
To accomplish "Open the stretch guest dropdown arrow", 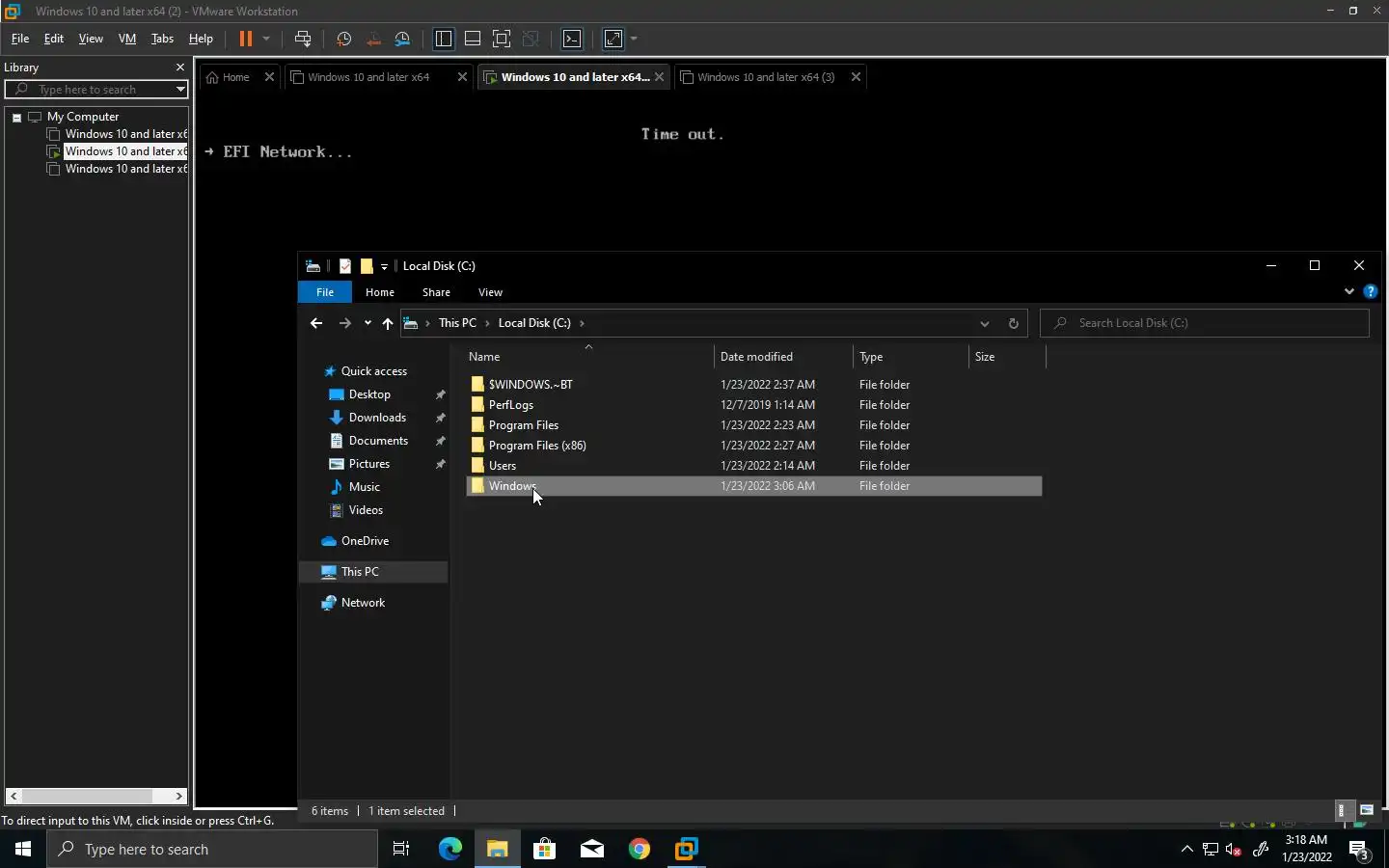I will 634,39.
